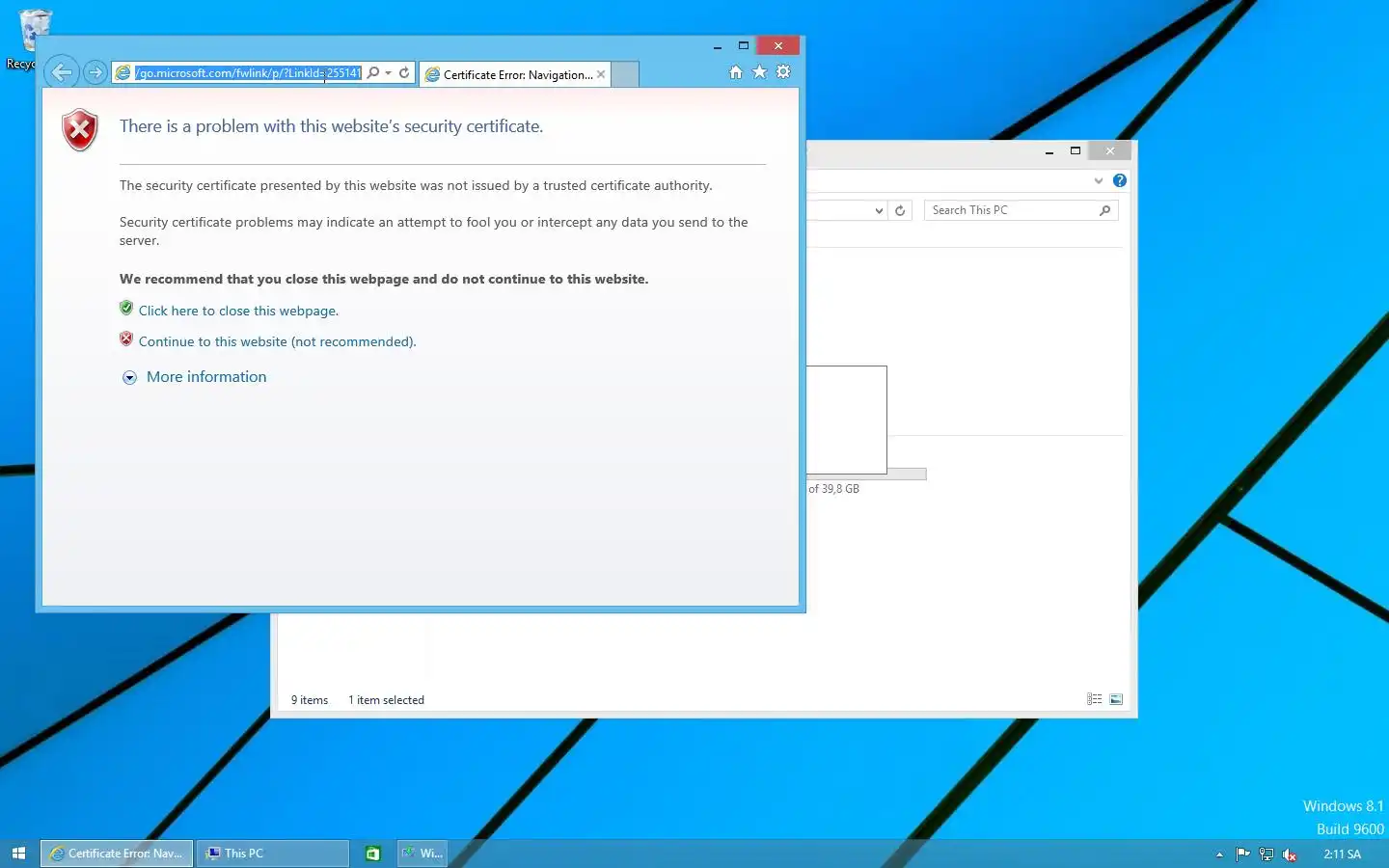Go to the Internet Explorer home page icon

tap(736, 72)
